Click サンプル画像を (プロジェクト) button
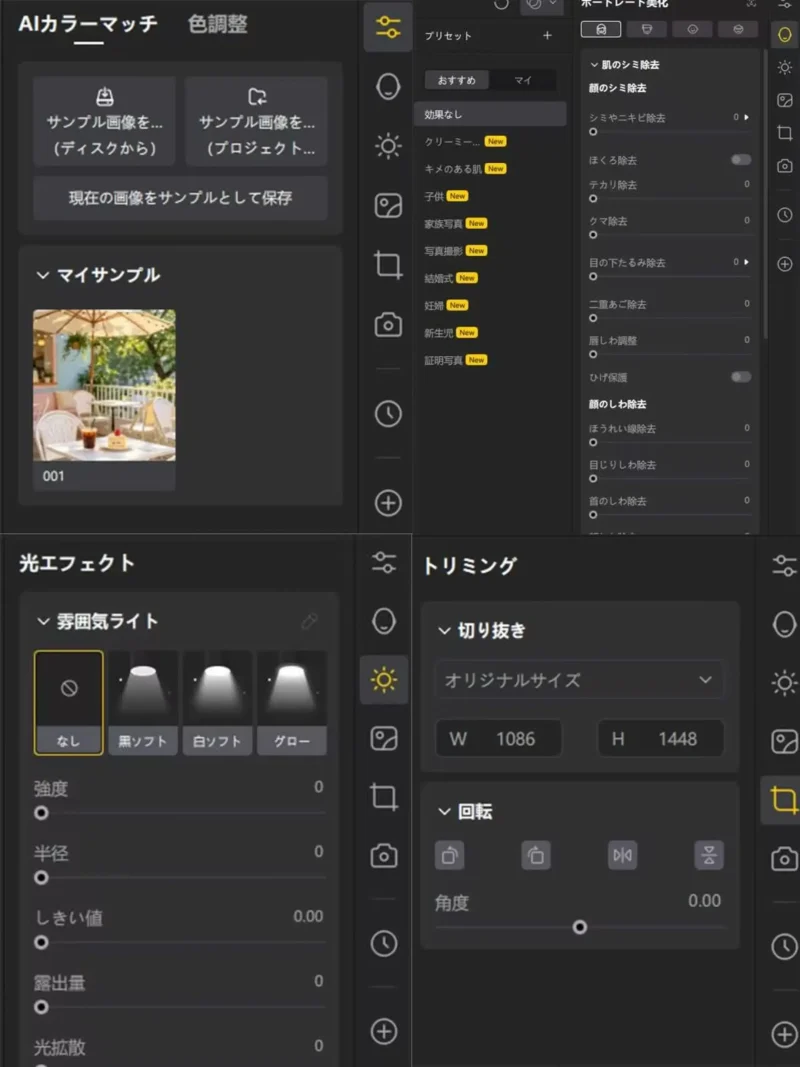800x1067 pixels. [x=256, y=122]
